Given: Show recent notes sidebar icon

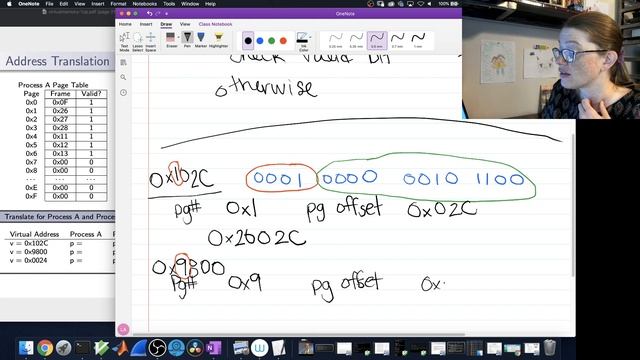Looking at the screenshot, I should pos(123,93).
